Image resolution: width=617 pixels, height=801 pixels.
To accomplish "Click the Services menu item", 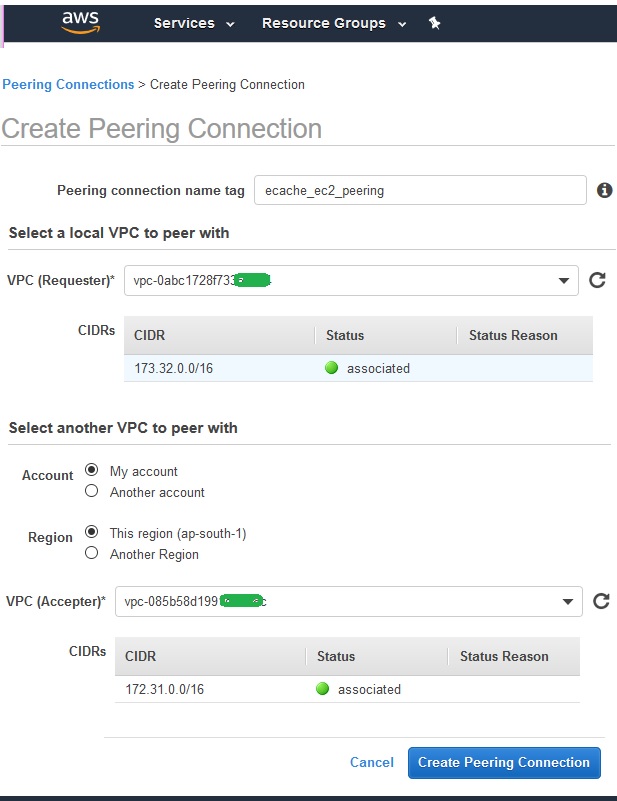I will (185, 22).
